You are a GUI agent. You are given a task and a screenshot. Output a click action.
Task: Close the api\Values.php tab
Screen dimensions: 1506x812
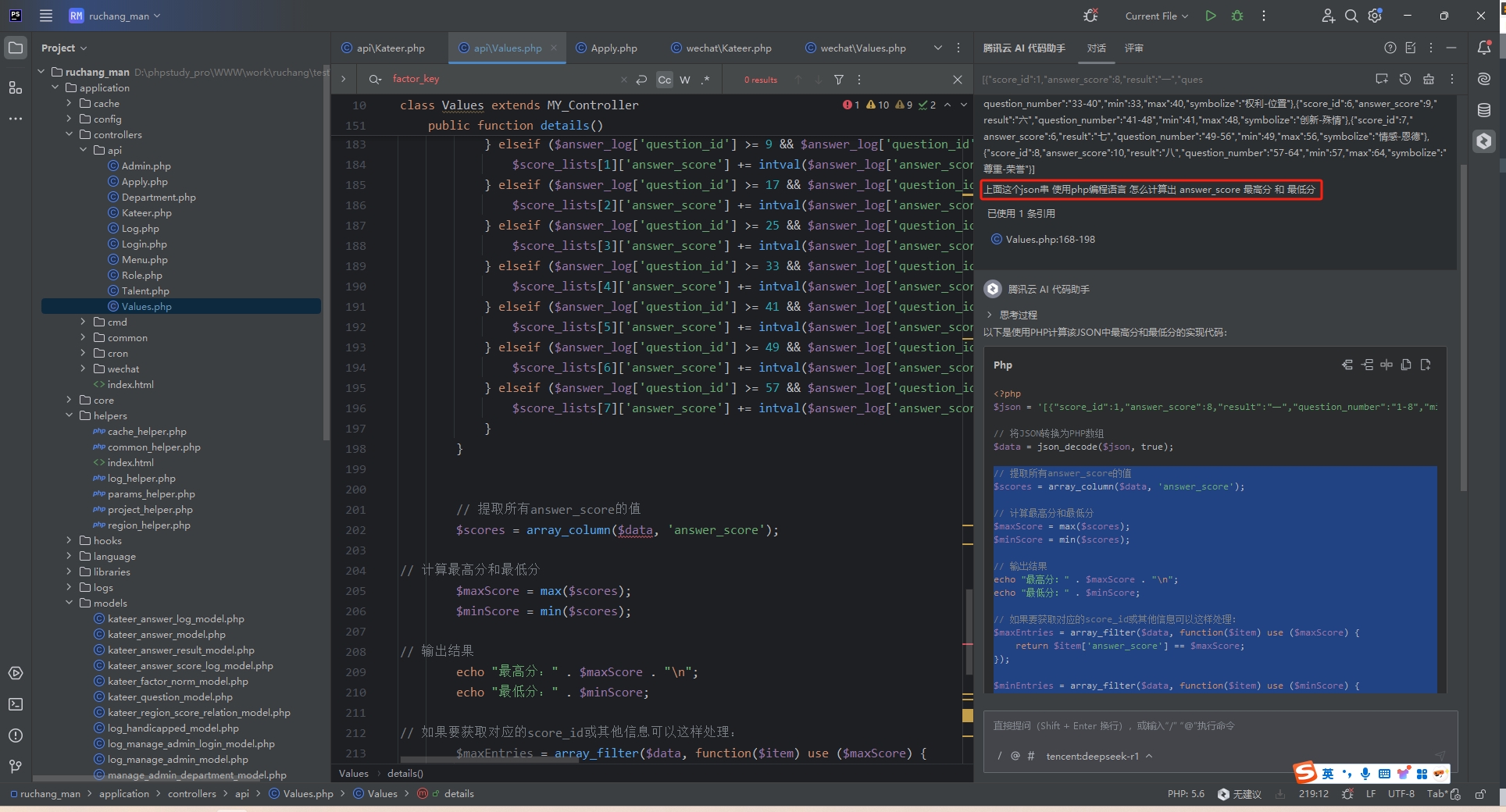(x=554, y=48)
